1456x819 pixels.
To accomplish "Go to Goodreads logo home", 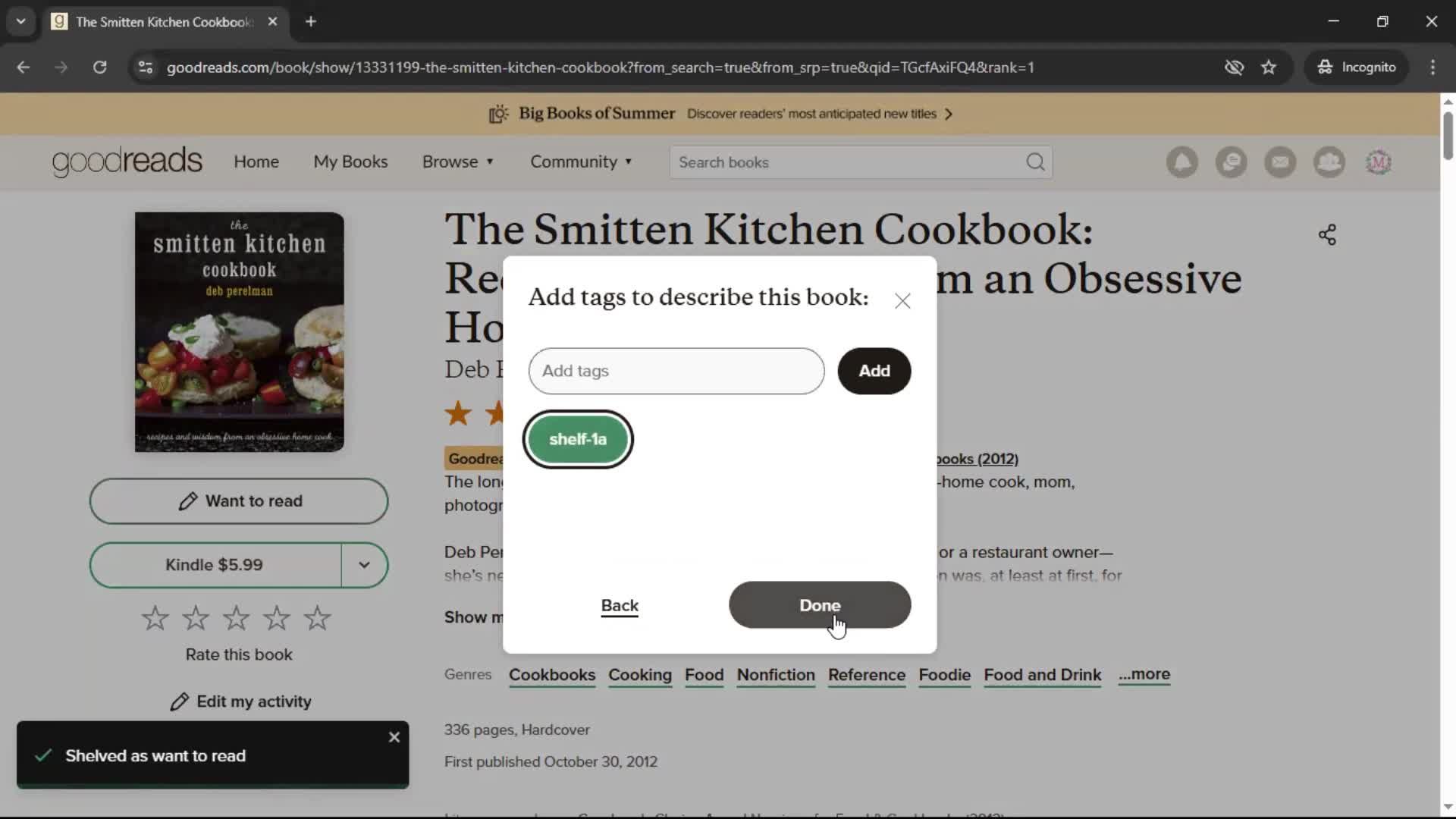I will tap(127, 162).
